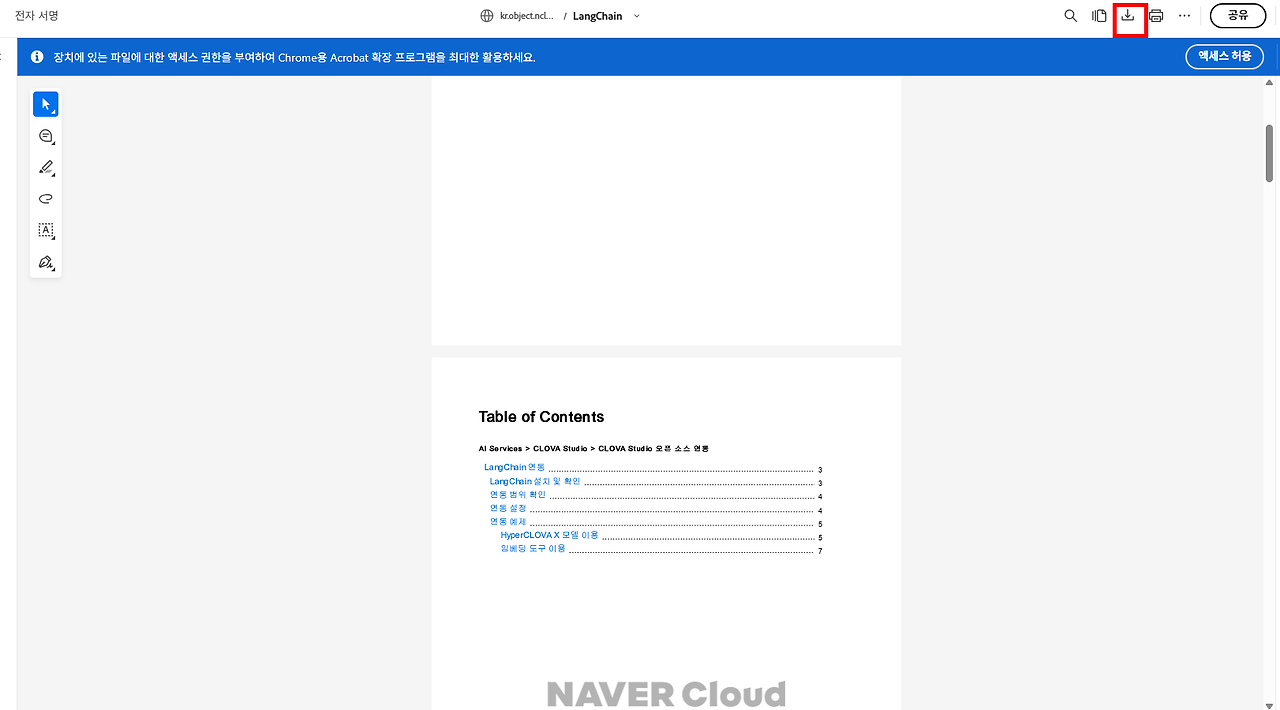1280x710 pixels.
Task: Click the kr.object.ncl... source link
Action: click(x=527, y=16)
